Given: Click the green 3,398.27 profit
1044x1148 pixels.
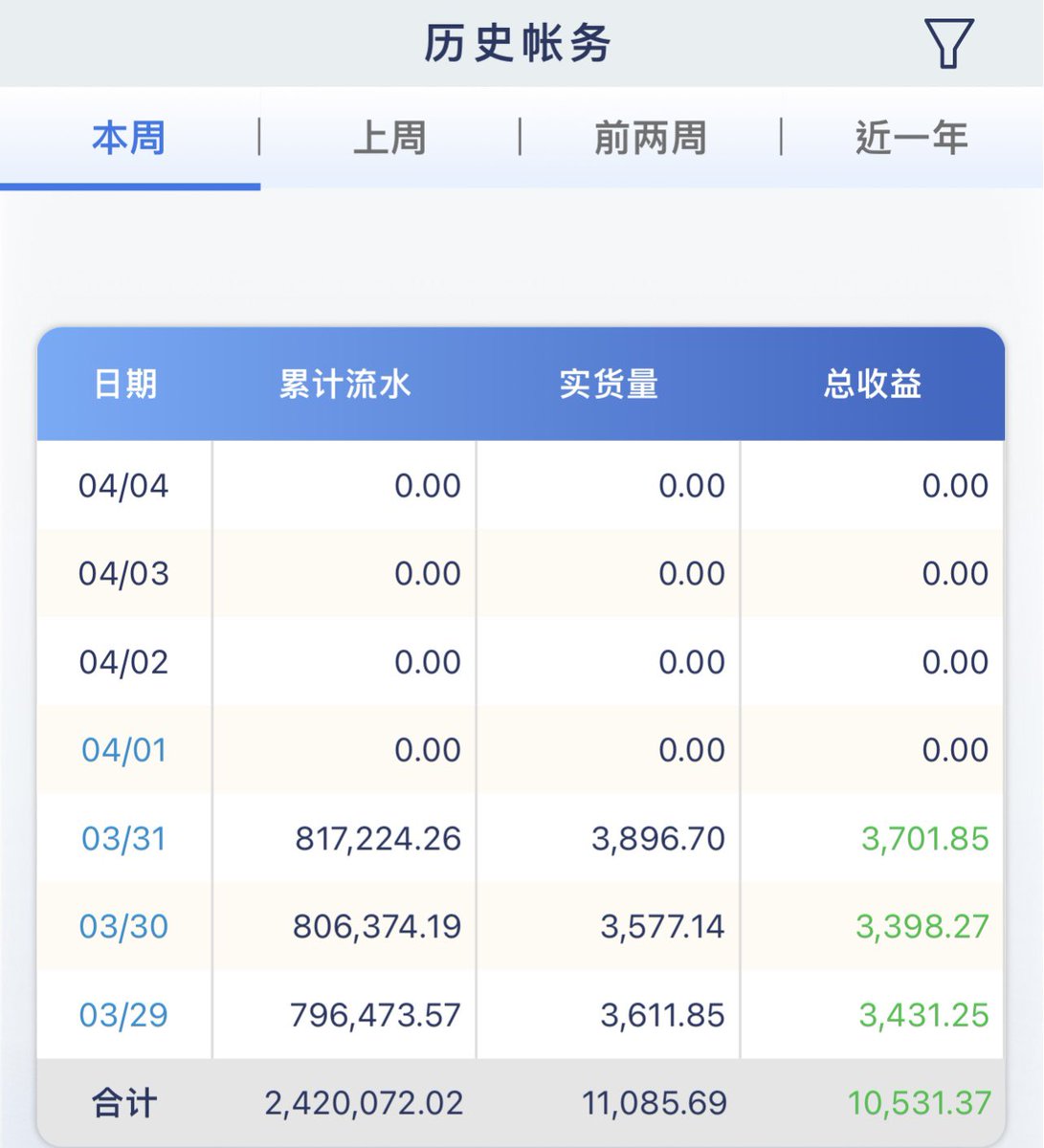Looking at the screenshot, I should tap(922, 927).
